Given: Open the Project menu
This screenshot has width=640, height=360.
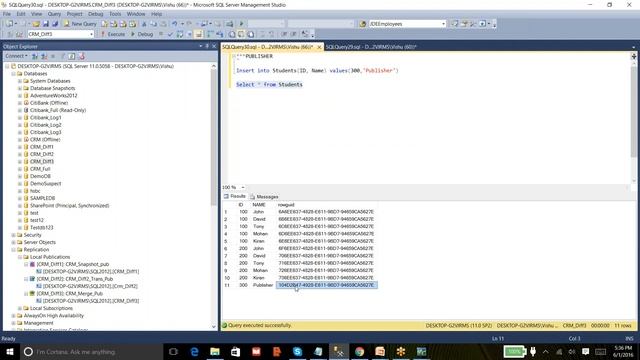Looking at the screenshot, I should 74,14.
